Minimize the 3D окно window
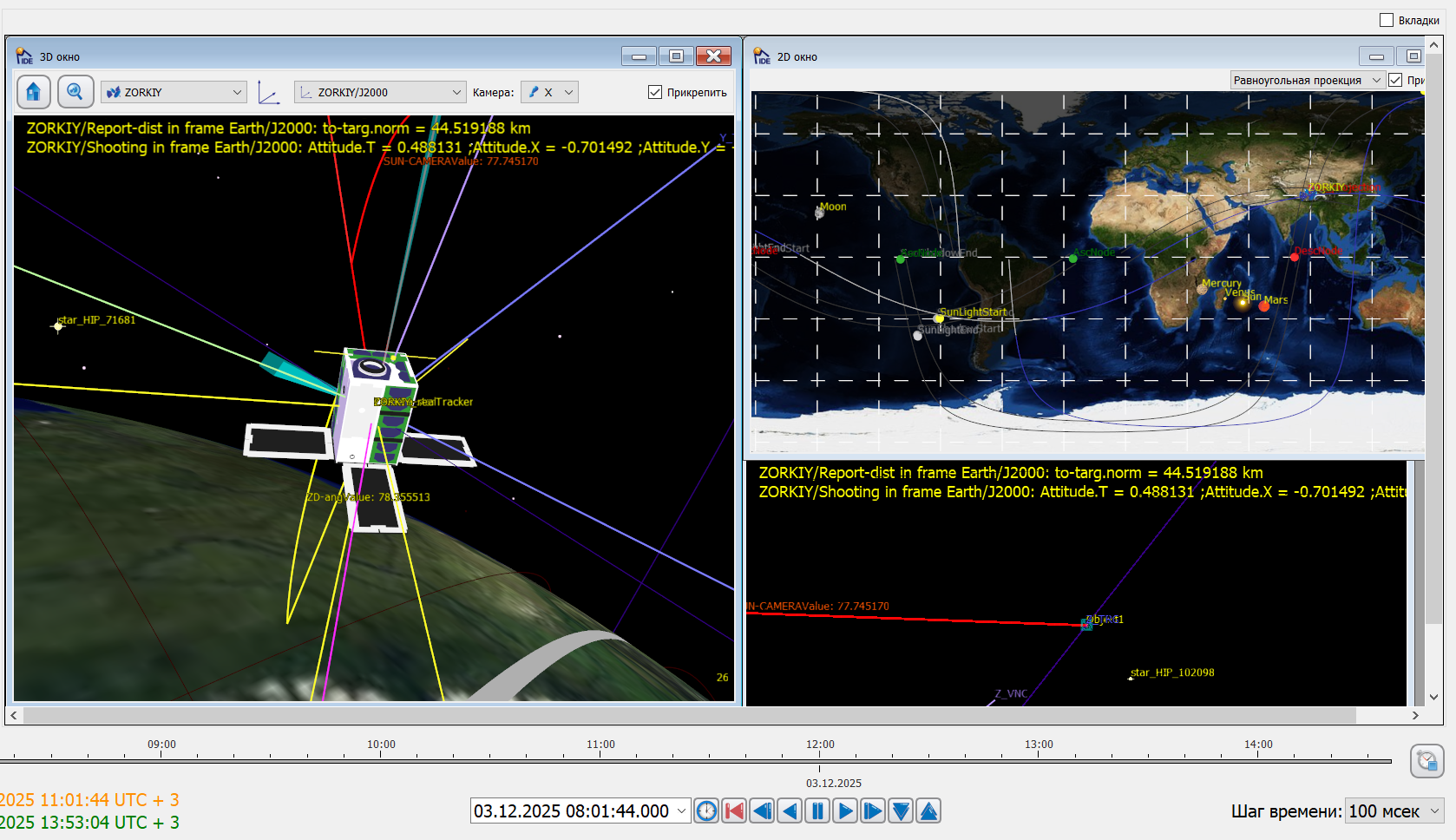The image size is (1456, 840). pyautogui.click(x=639, y=56)
